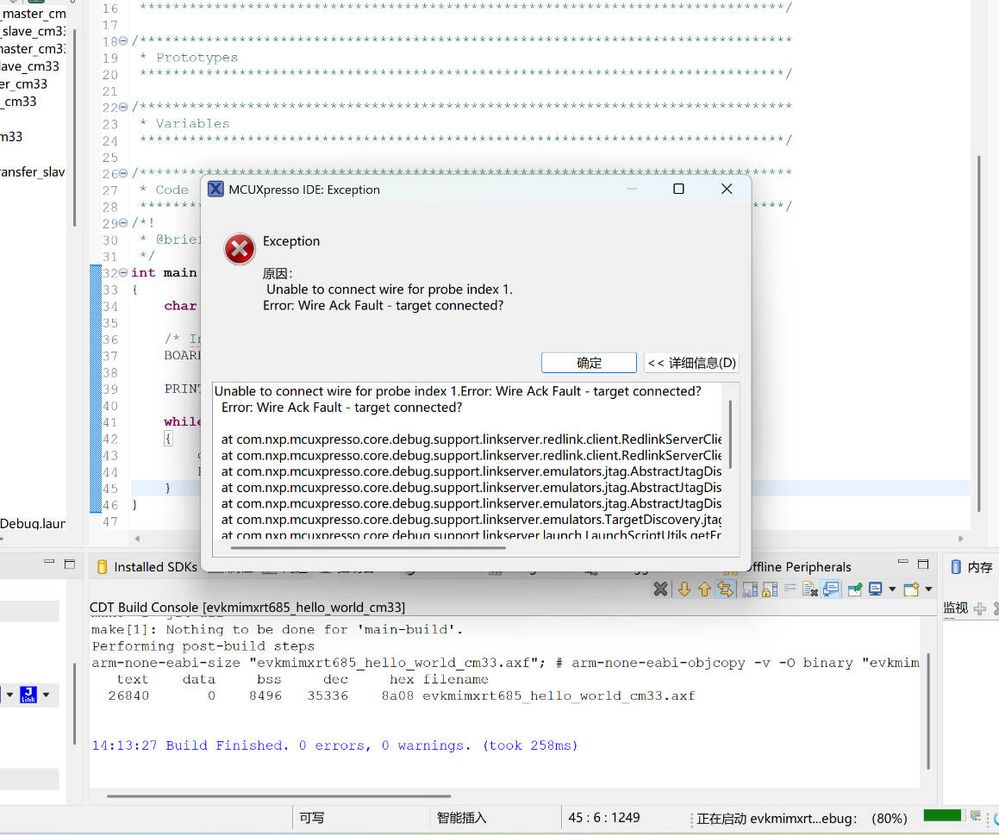
Task: Open the Display Selected Console dropdown arrow
Action: 892,589
